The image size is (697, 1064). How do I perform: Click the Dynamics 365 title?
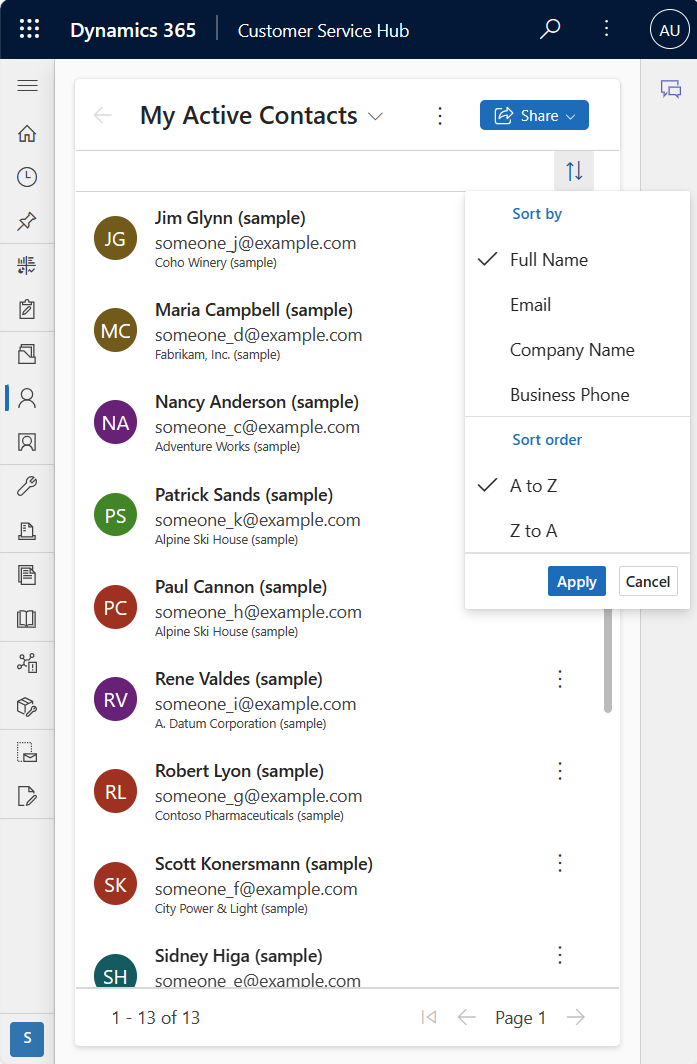point(133,31)
